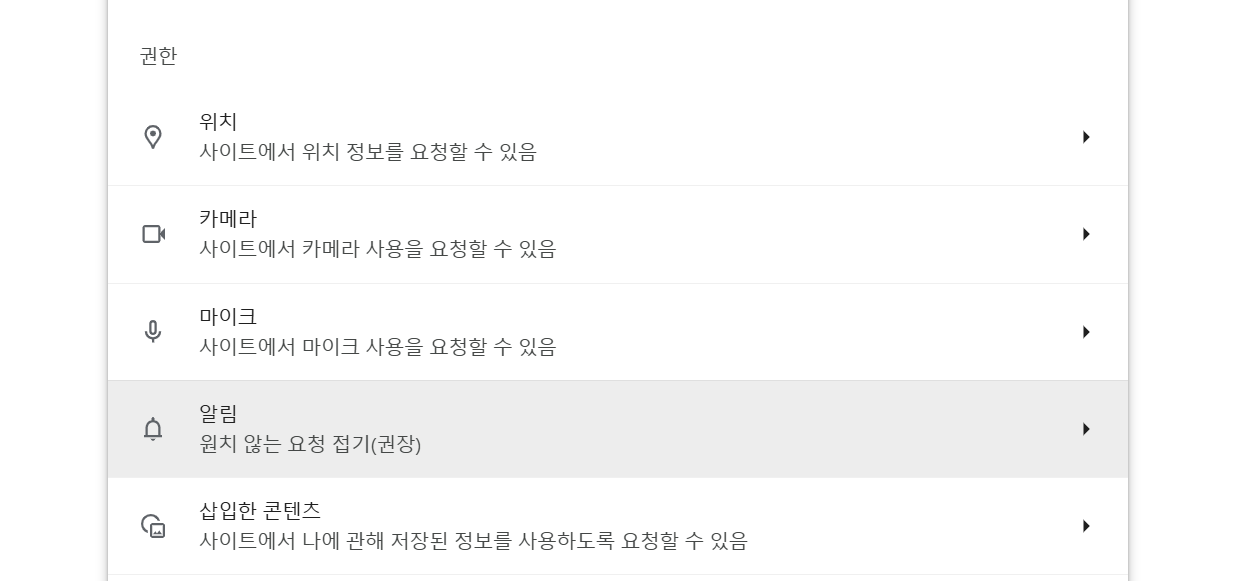Viewport: 1246px width, 581px height.
Task: Expand the 알림 row arrow
Action: (1086, 429)
